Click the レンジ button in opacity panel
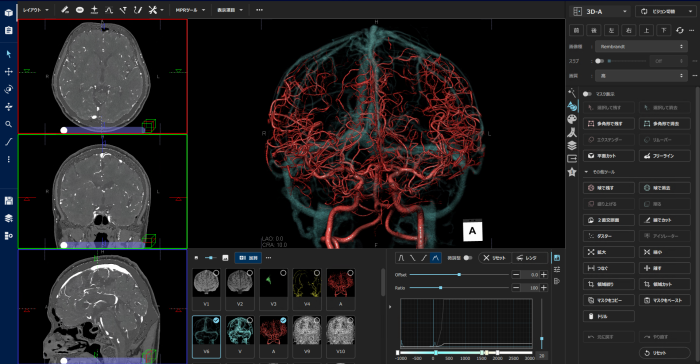The width and height of the screenshot is (700, 364). pyautogui.click(x=529, y=258)
